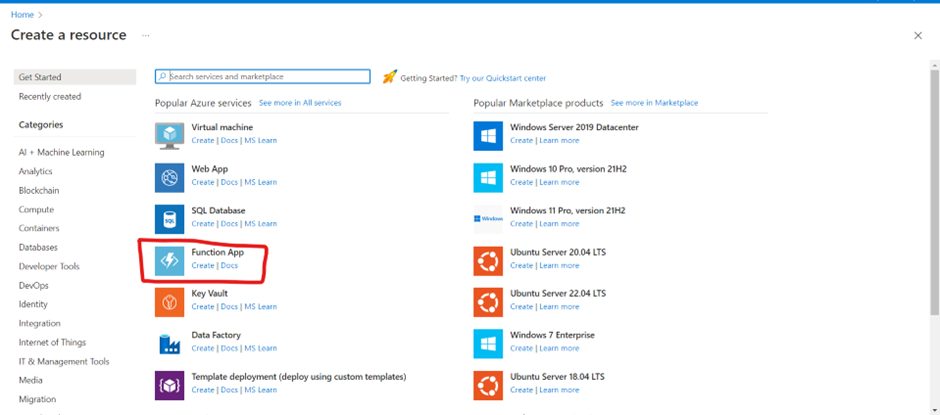Click the Windows Server 2019 Datacenter icon
The image size is (940, 415).
[x=488, y=136]
